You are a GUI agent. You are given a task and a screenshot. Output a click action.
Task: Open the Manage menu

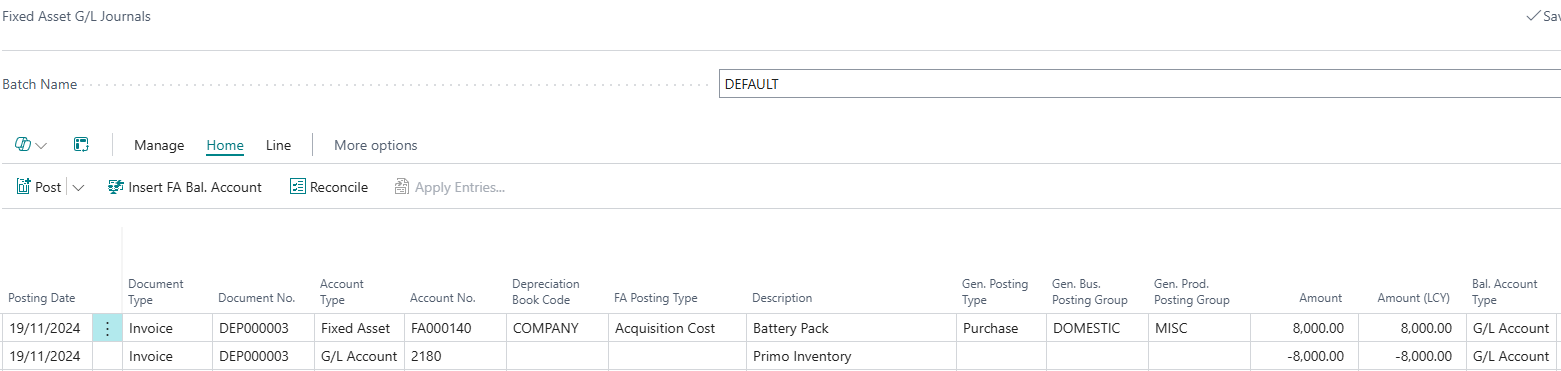(159, 145)
